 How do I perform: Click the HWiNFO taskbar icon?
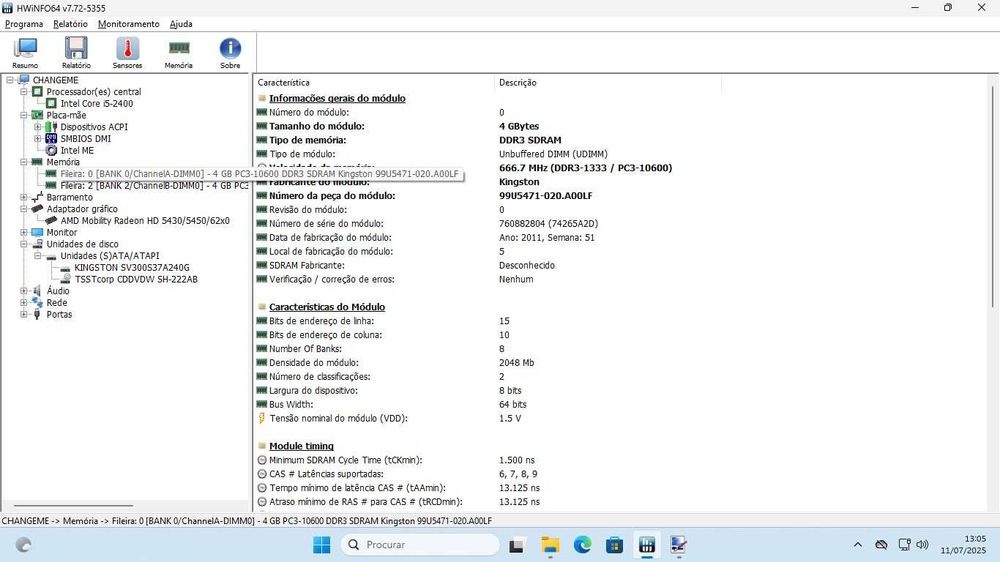point(647,545)
